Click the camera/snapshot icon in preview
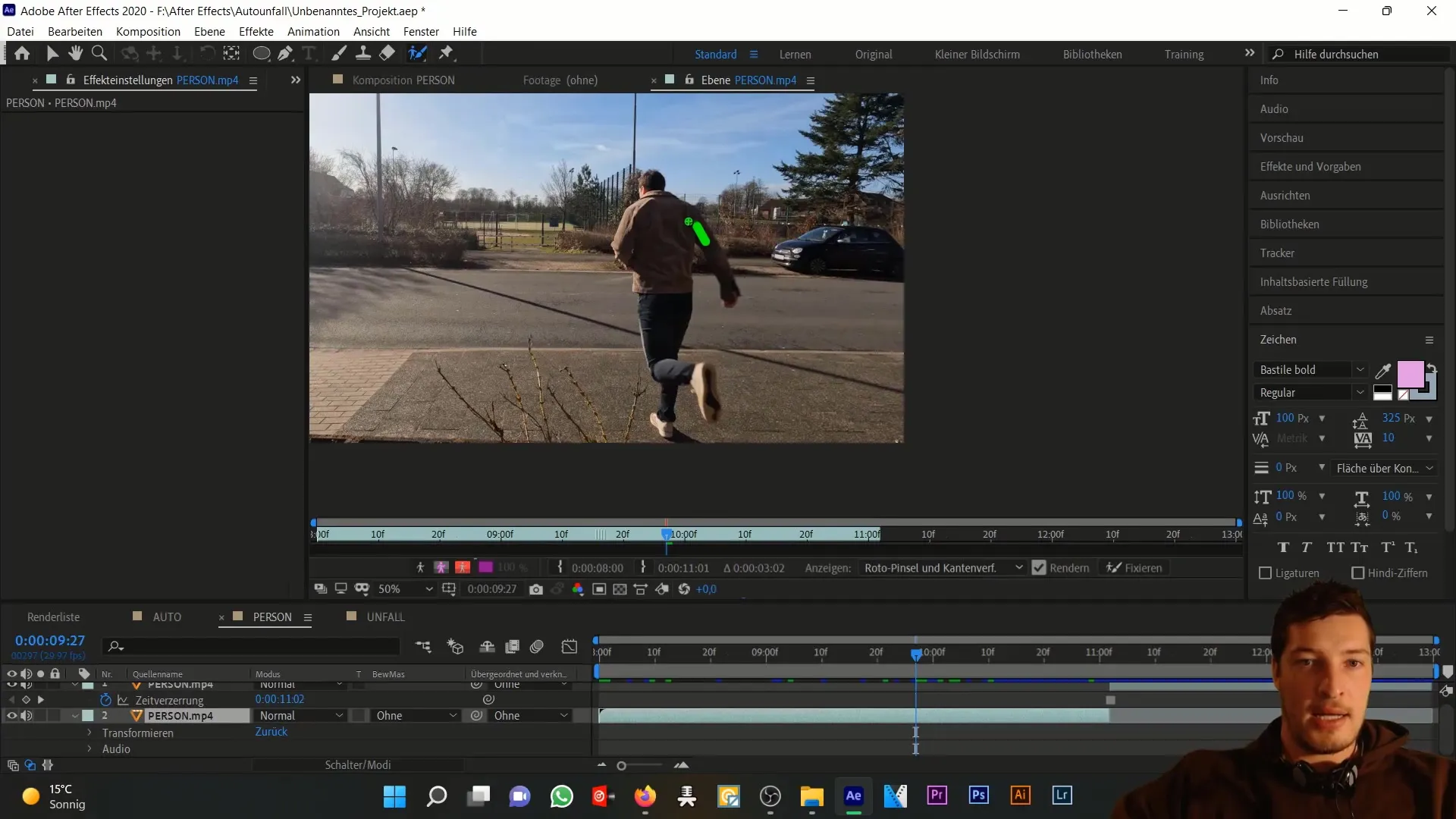 click(x=537, y=590)
